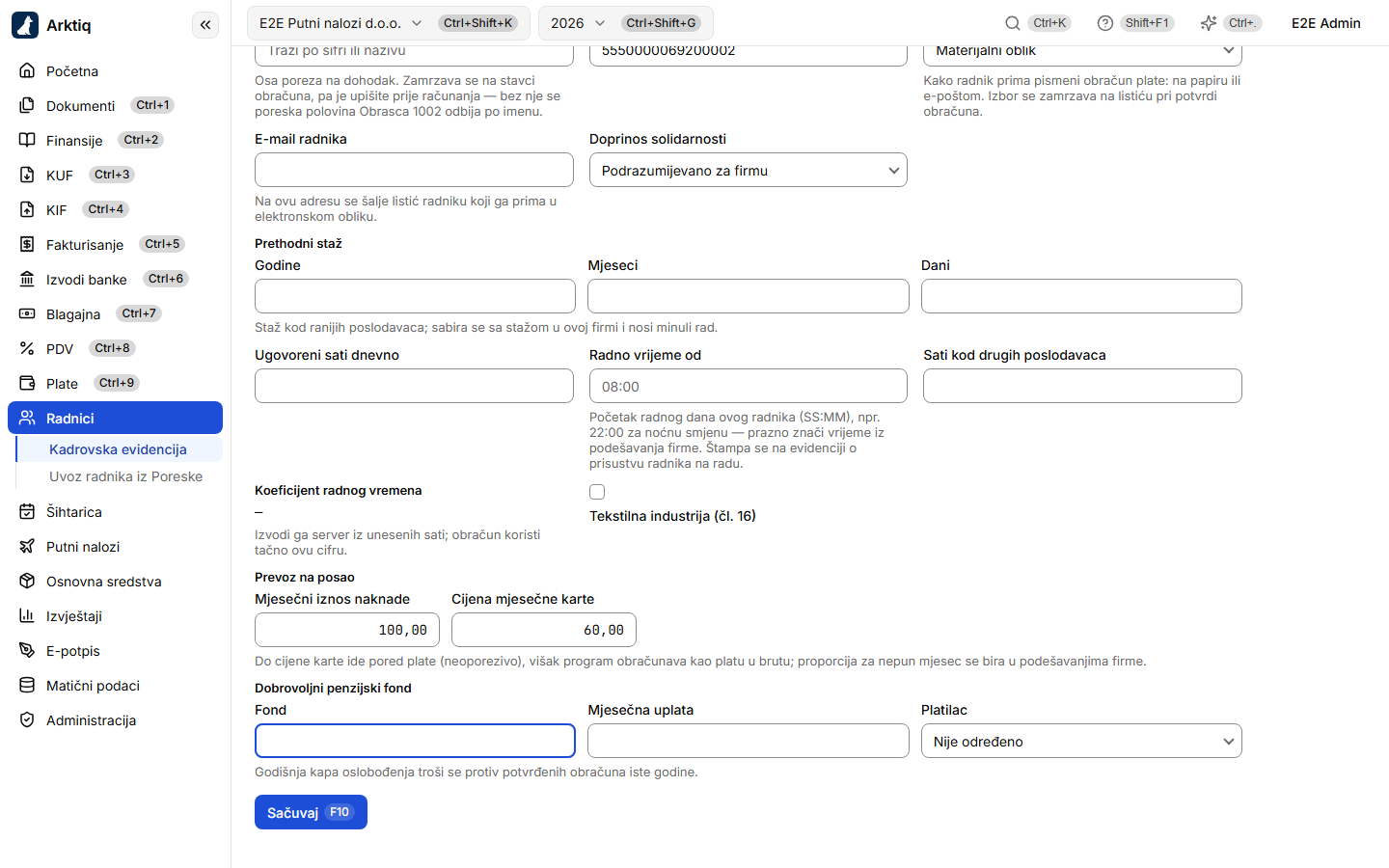Click Mjesečni iznos naknade field
This screenshot has width=1389, height=868.
tap(347, 630)
